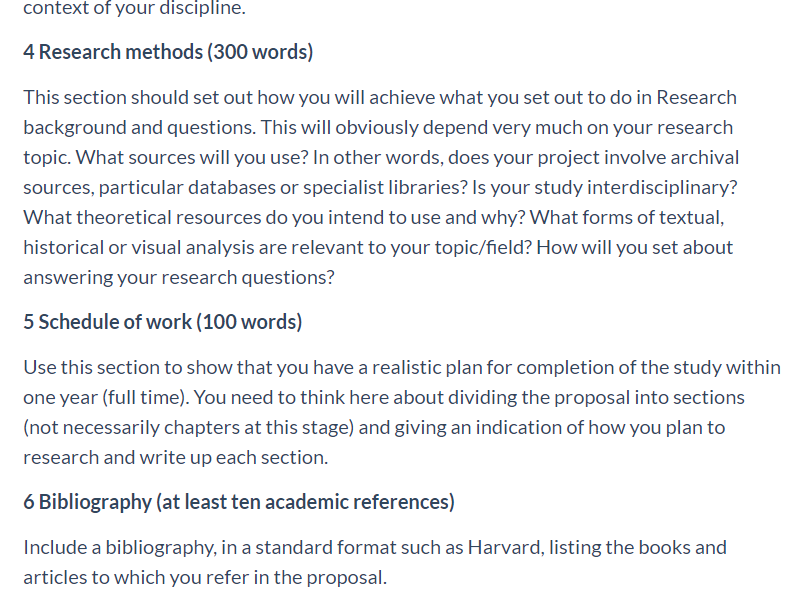
Task: Click the sentence starting "Include a bibliography"
Action: pyautogui.click(x=375, y=563)
